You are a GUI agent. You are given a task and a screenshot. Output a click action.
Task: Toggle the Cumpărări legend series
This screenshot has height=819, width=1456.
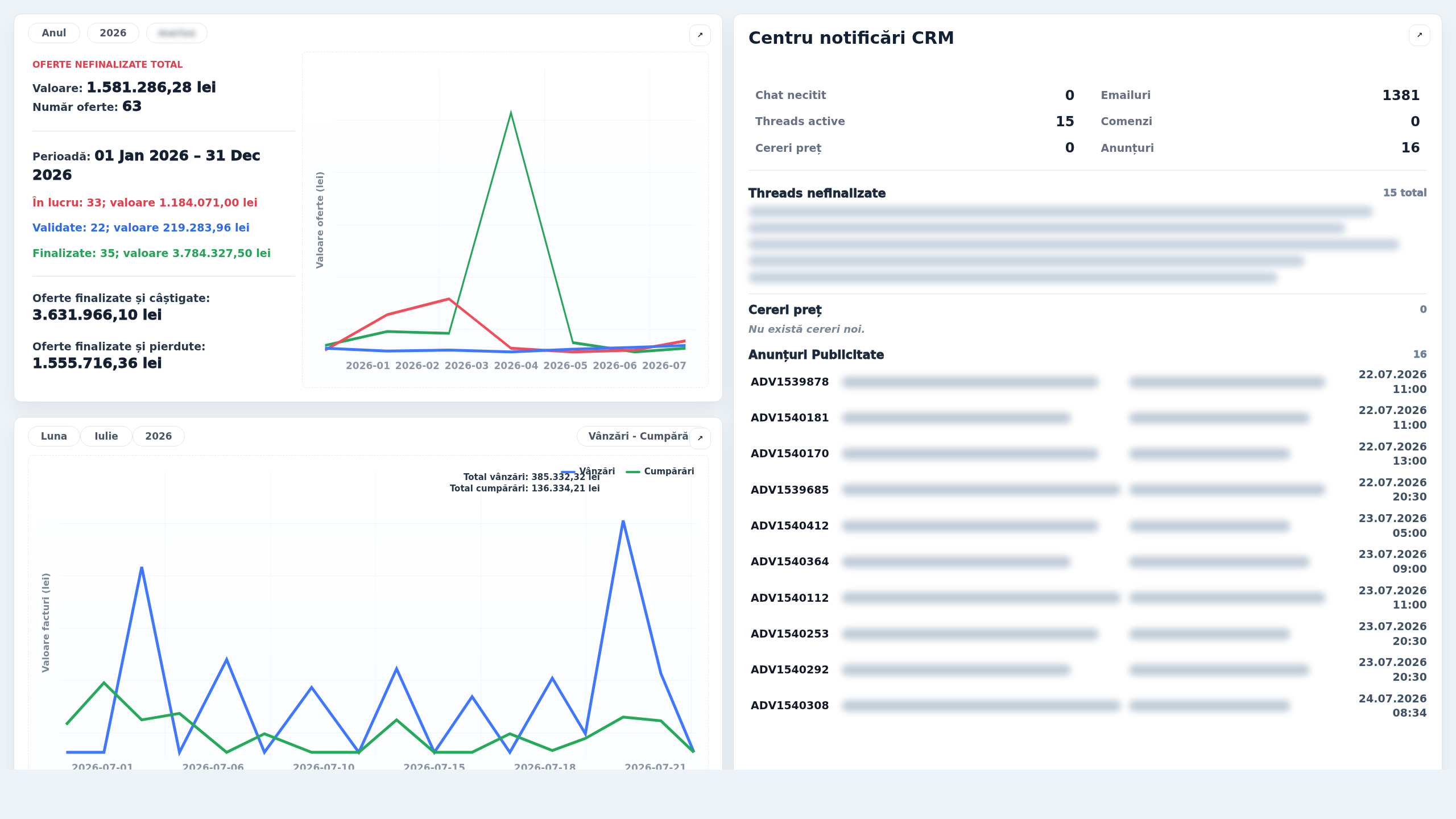tap(660, 471)
